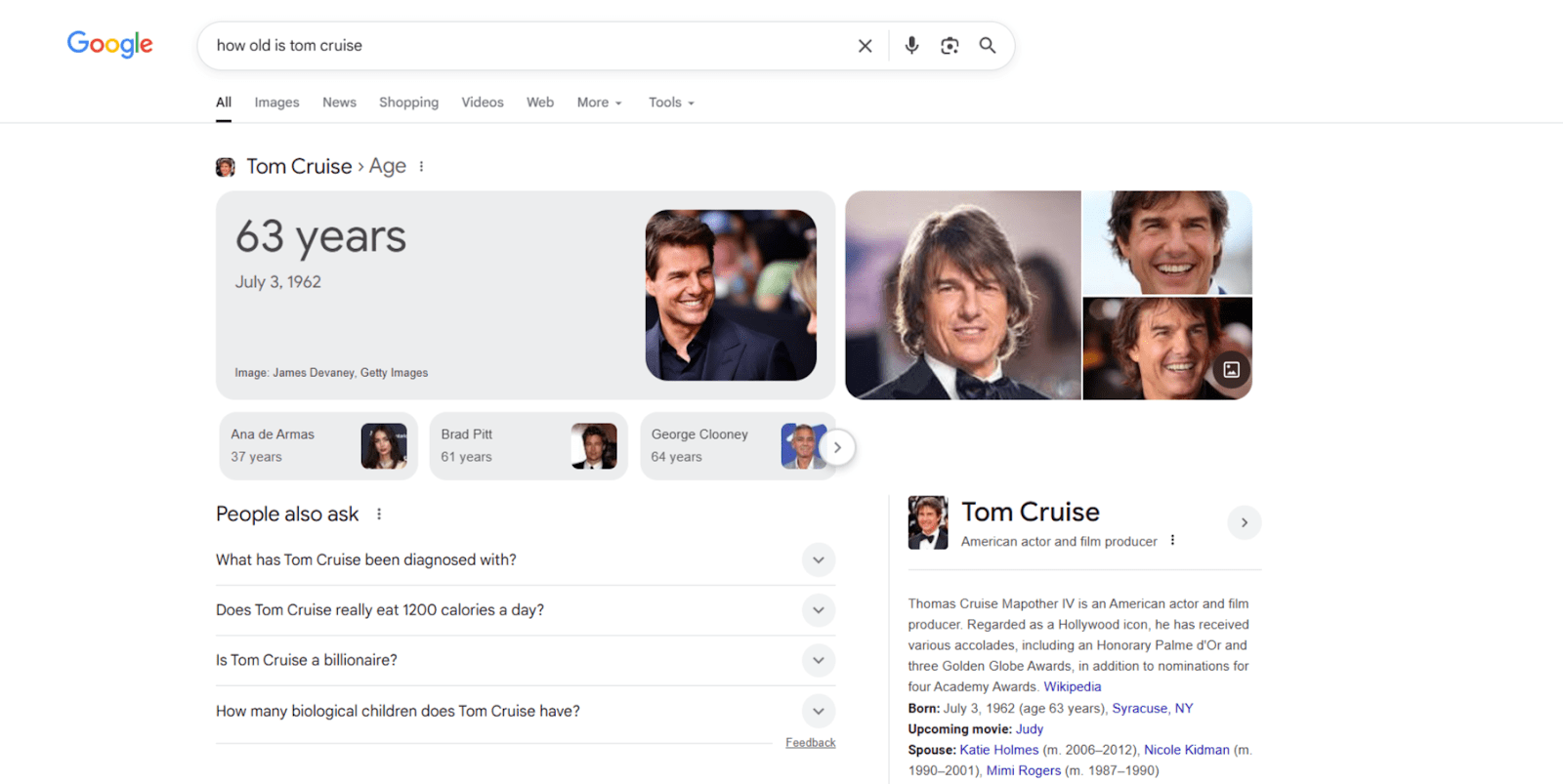Viewport: 1563px width, 784px height.
Task: Click the more images icon on photo grid
Action: [1231, 370]
